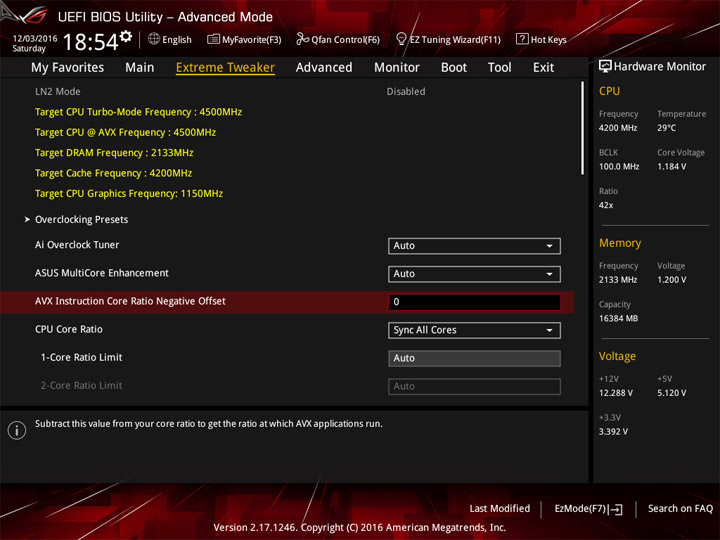This screenshot has width=720, height=540.
Task: Click 2-Core Ratio Limit Auto field
Action: pos(474,386)
